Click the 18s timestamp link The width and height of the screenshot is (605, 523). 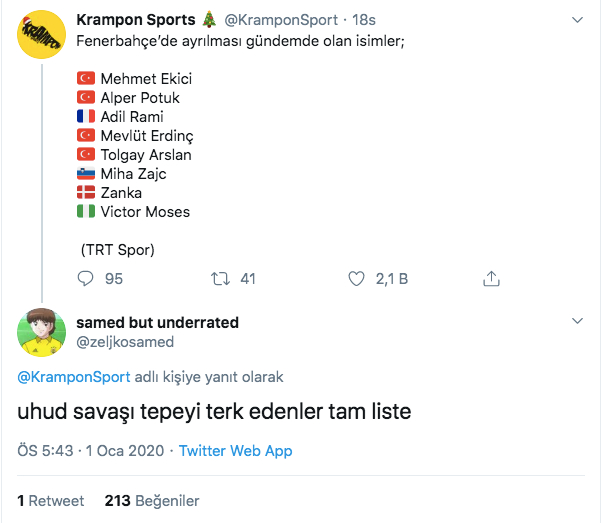click(360, 20)
